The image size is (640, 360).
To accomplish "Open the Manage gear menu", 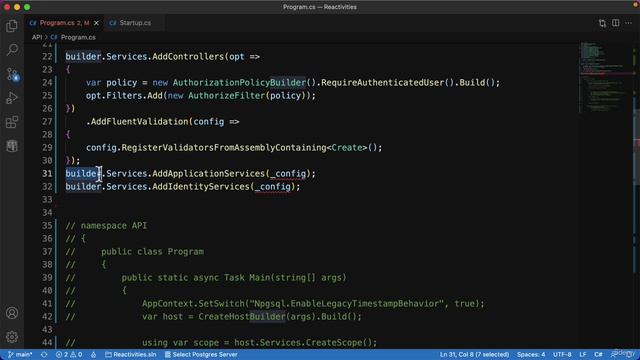I will pyautogui.click(x=12, y=337).
